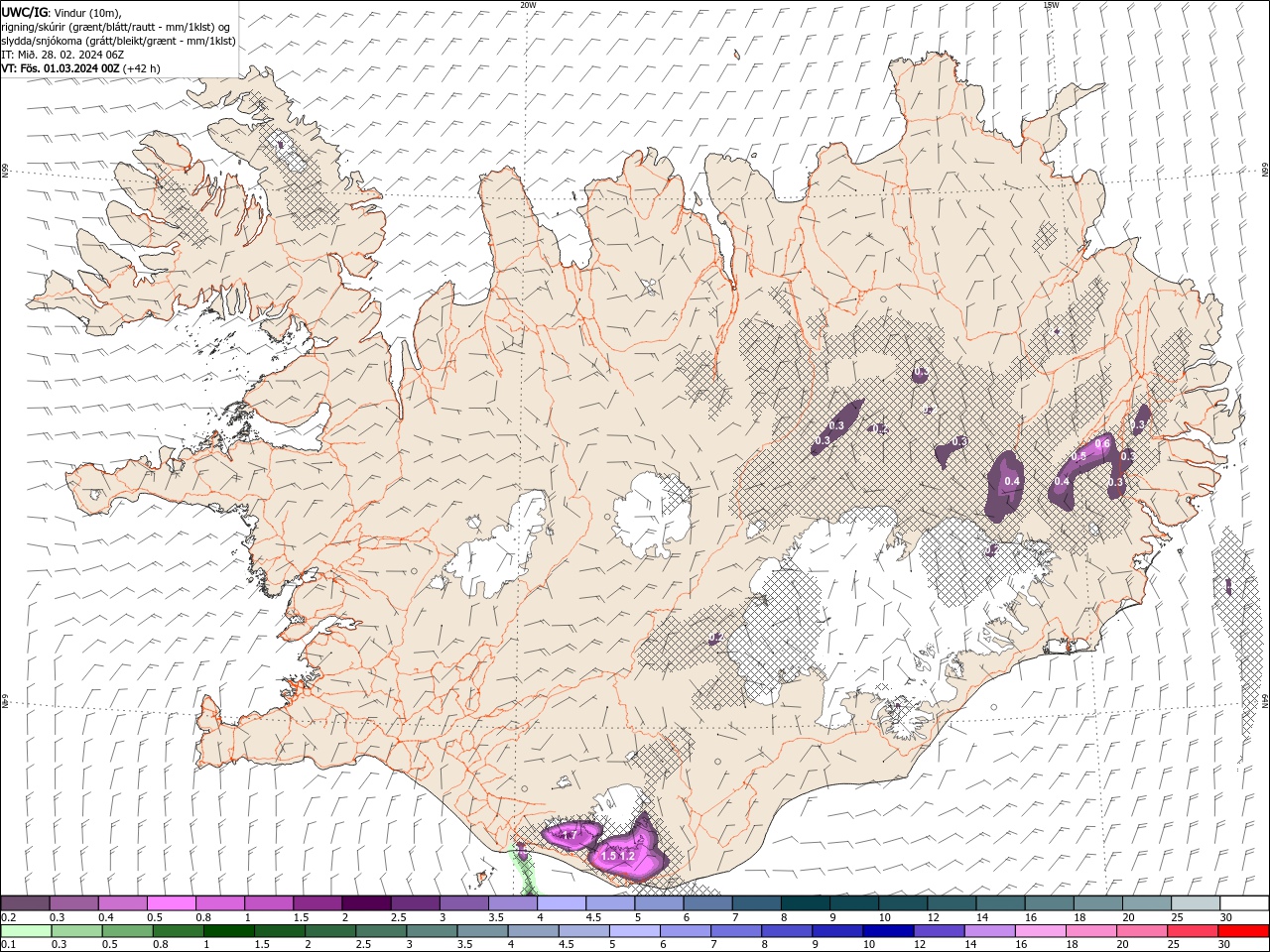Click the '0.6' snowfall value on the map
This screenshot has height=952, width=1270.
pyautogui.click(x=1102, y=443)
